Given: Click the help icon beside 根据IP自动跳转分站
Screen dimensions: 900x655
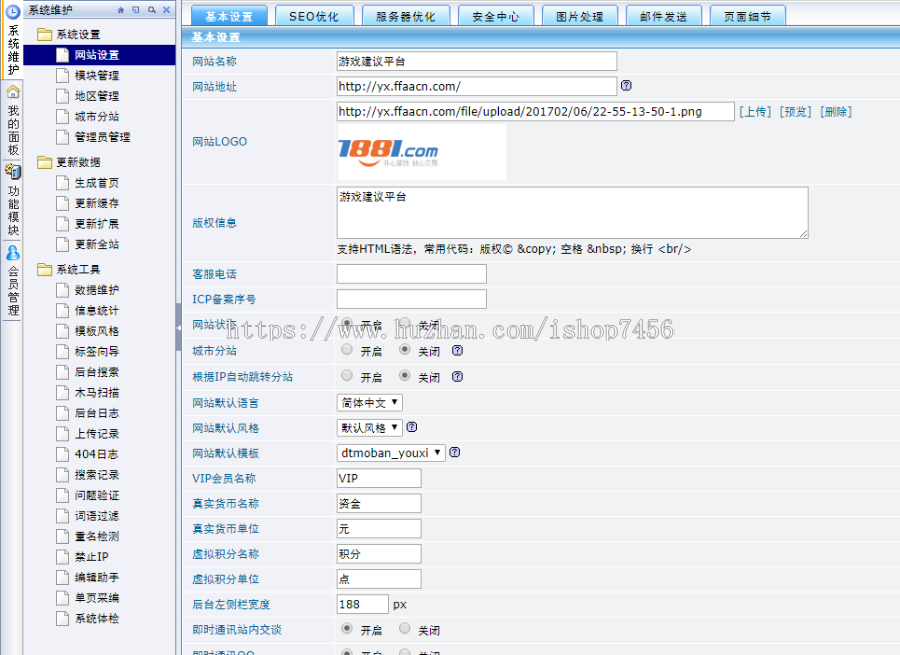Looking at the screenshot, I should coord(457,377).
